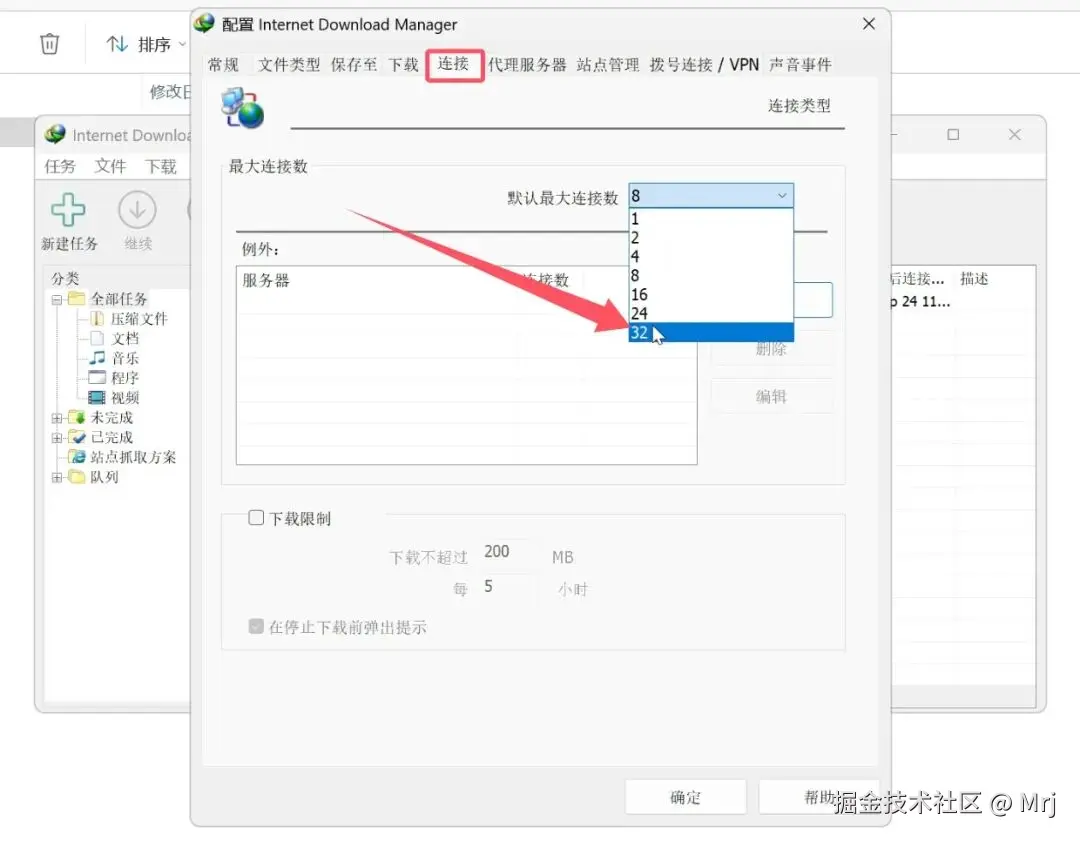Click the 继续 resume download icon
Screen dimensions: 1080x841
pos(137,209)
